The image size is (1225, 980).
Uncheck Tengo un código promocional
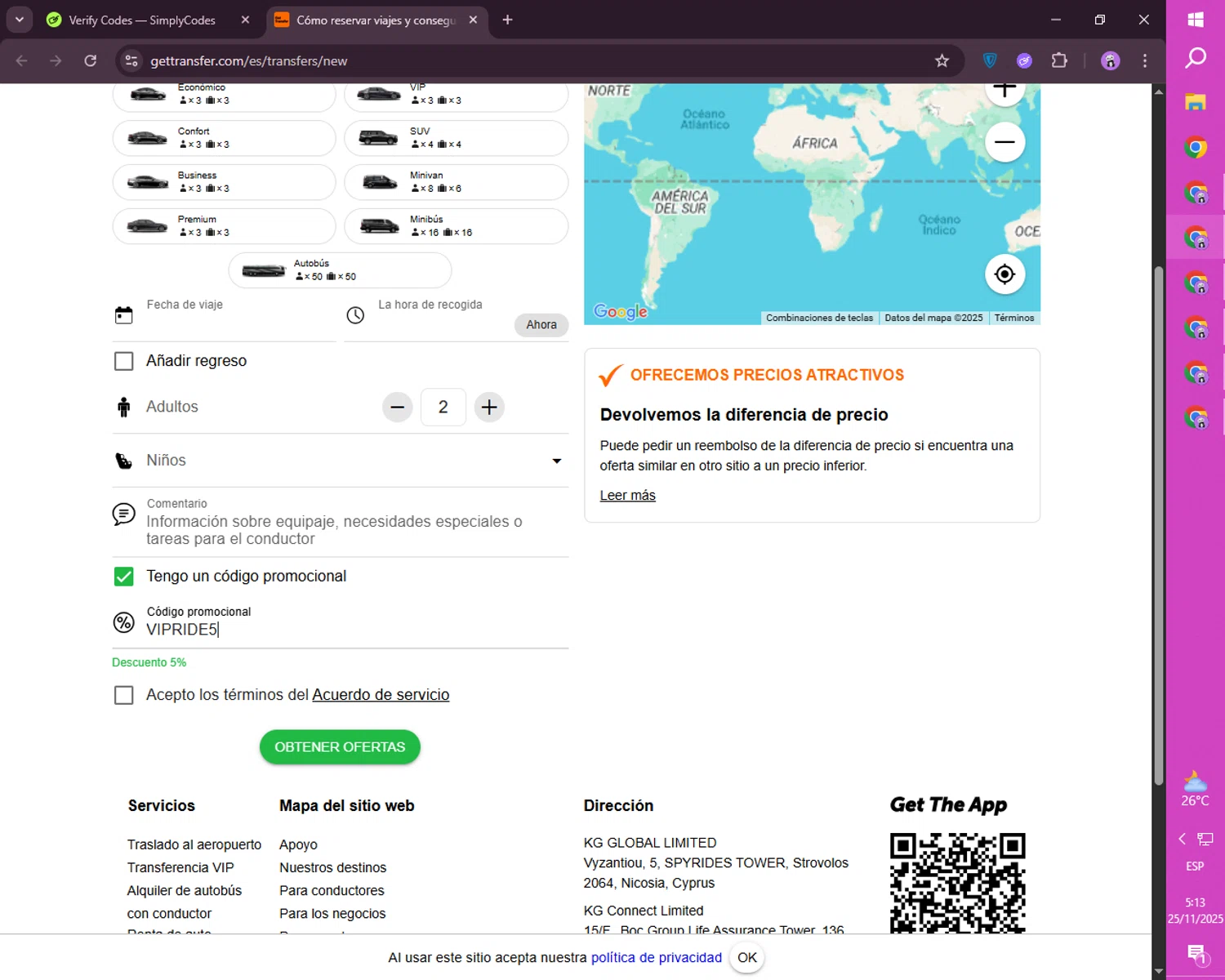[123, 577]
